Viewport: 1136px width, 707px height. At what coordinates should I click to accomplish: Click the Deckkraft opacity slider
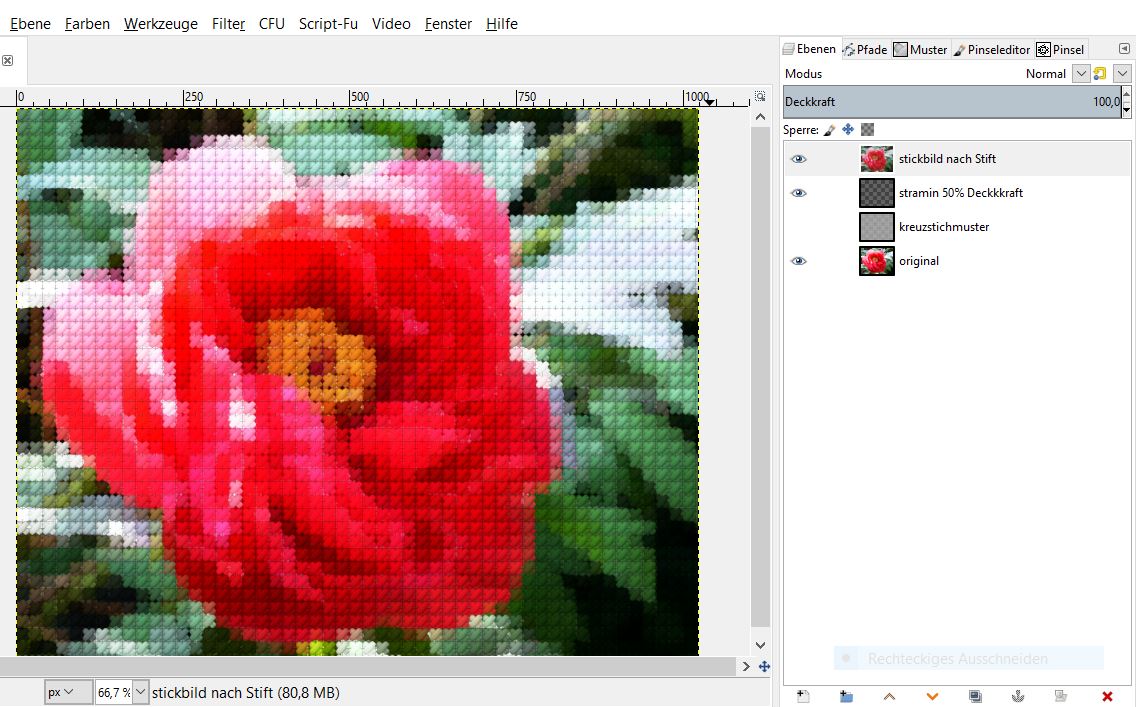950,102
